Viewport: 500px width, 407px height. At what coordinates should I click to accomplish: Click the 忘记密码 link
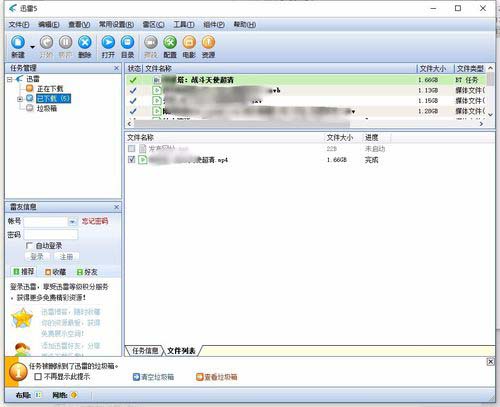pyautogui.click(x=95, y=221)
